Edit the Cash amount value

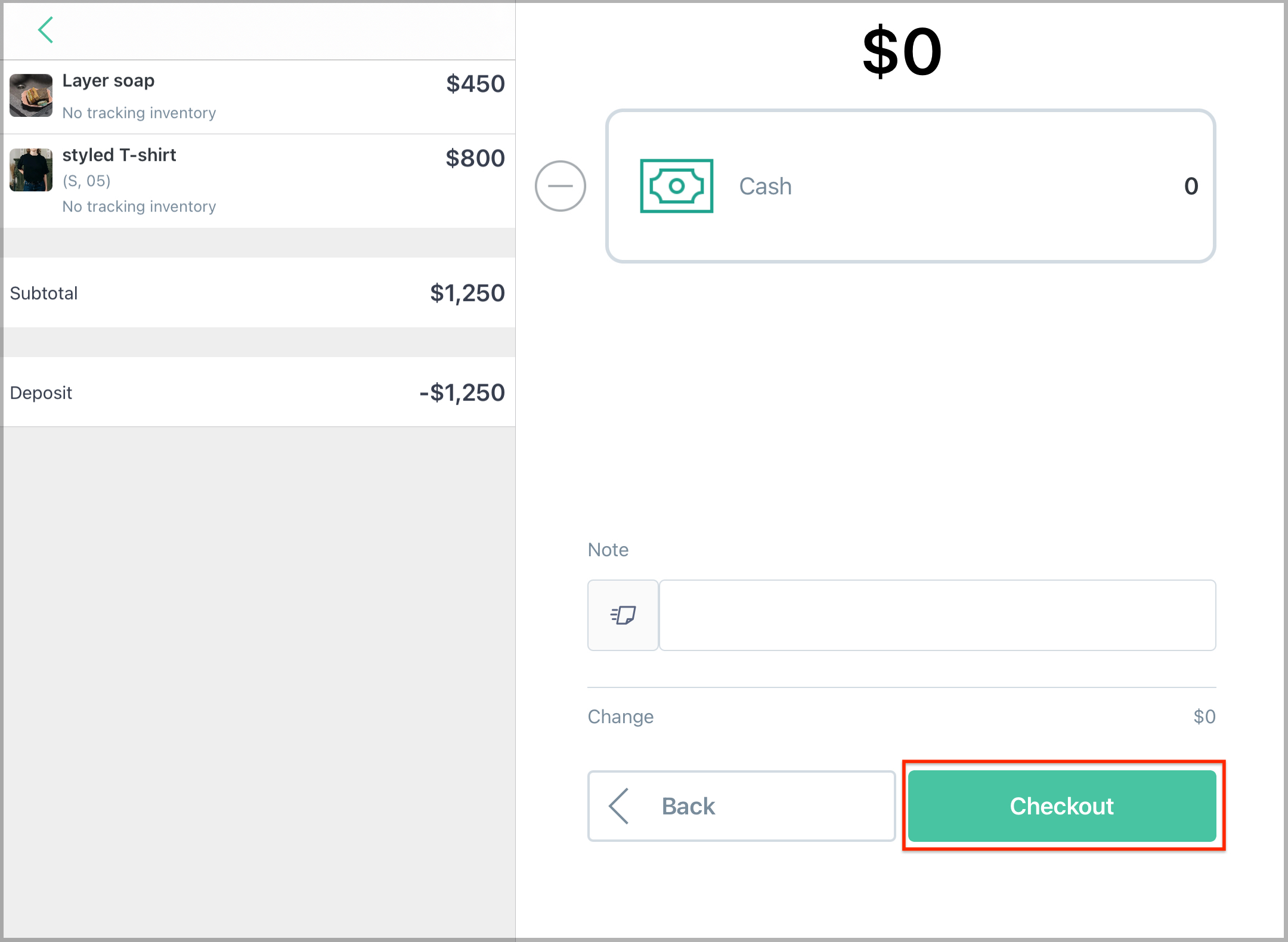(x=1191, y=186)
